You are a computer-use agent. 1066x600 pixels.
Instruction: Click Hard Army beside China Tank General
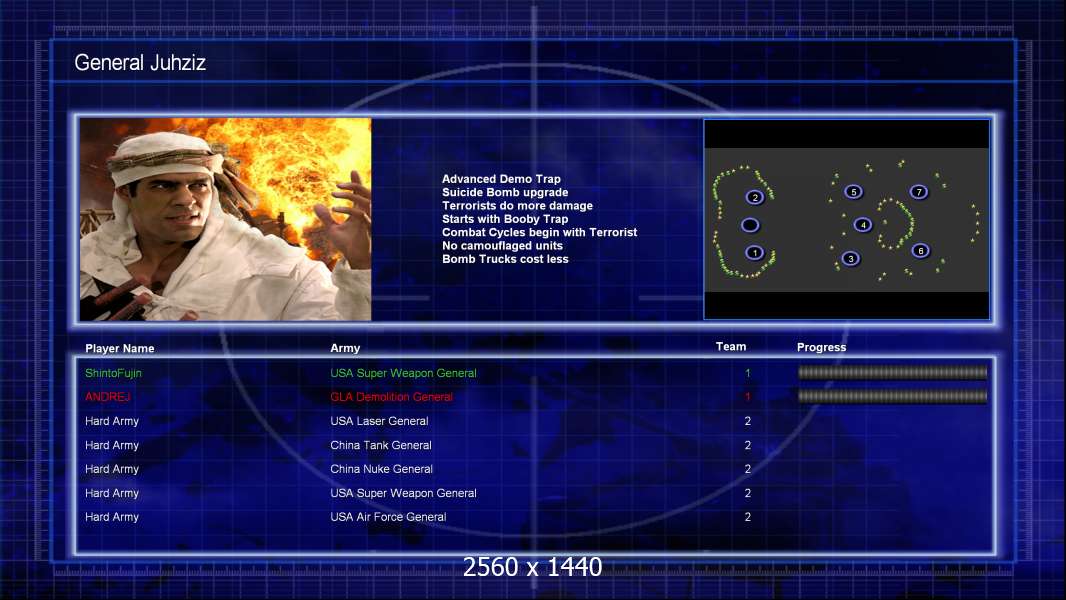click(x=112, y=445)
